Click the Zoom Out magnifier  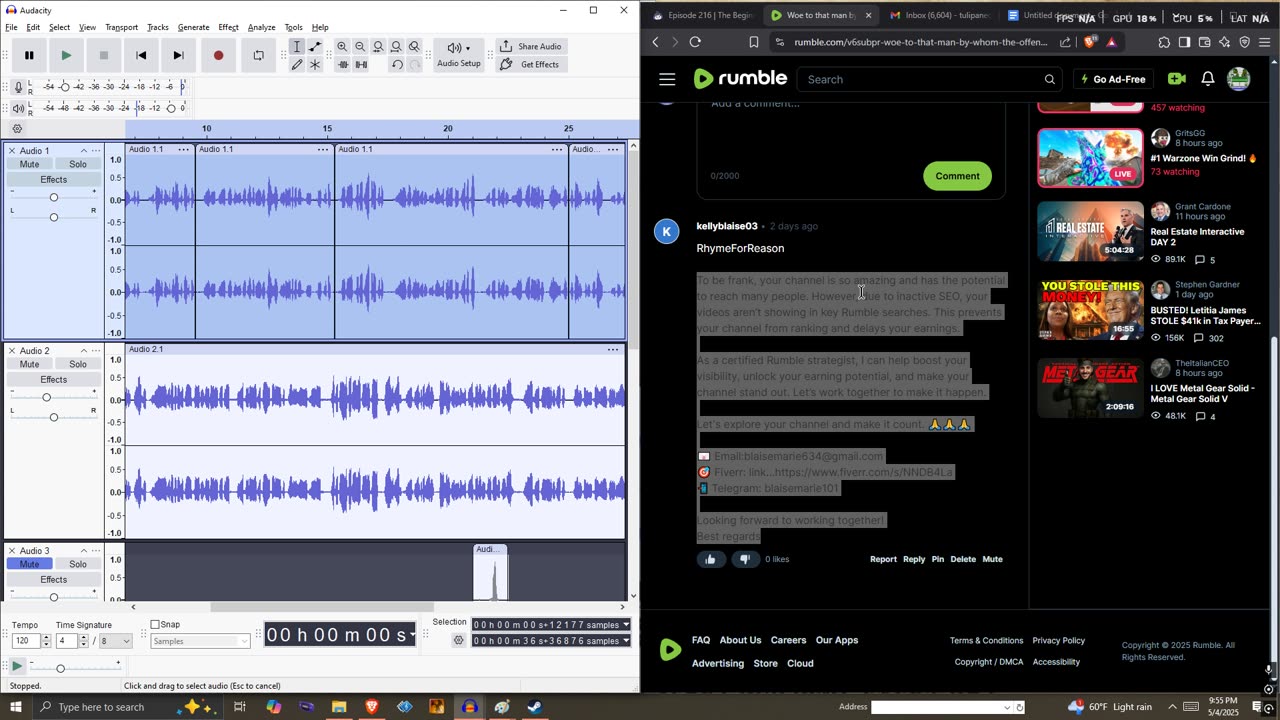coord(360,47)
